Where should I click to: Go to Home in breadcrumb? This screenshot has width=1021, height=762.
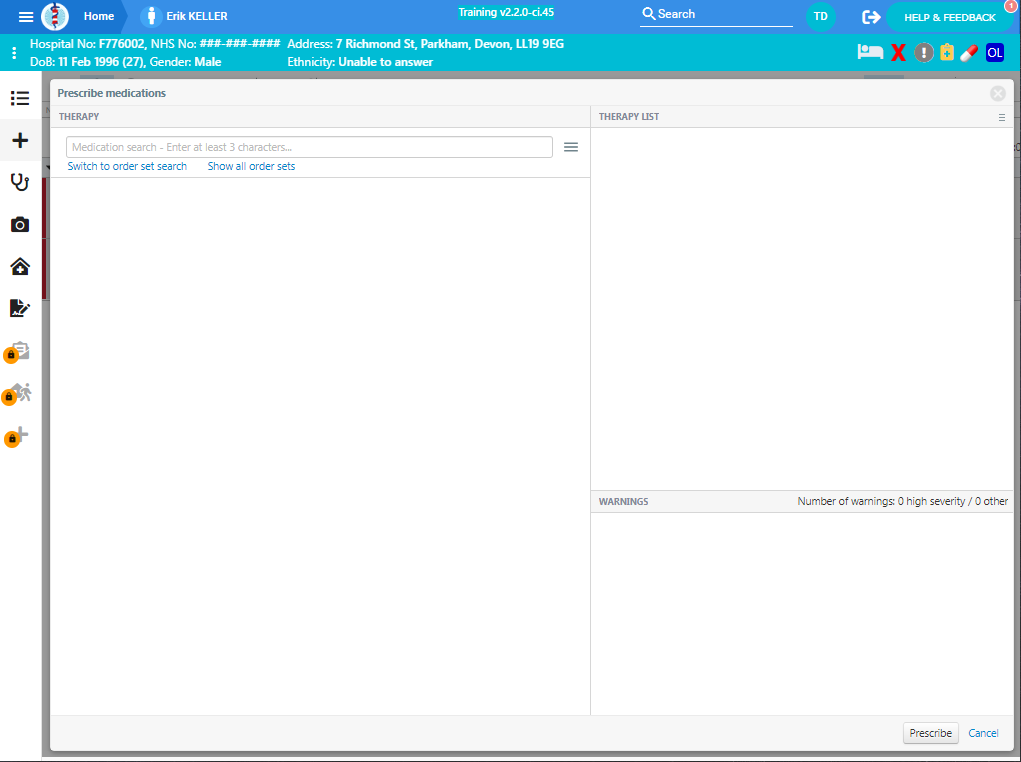point(99,16)
